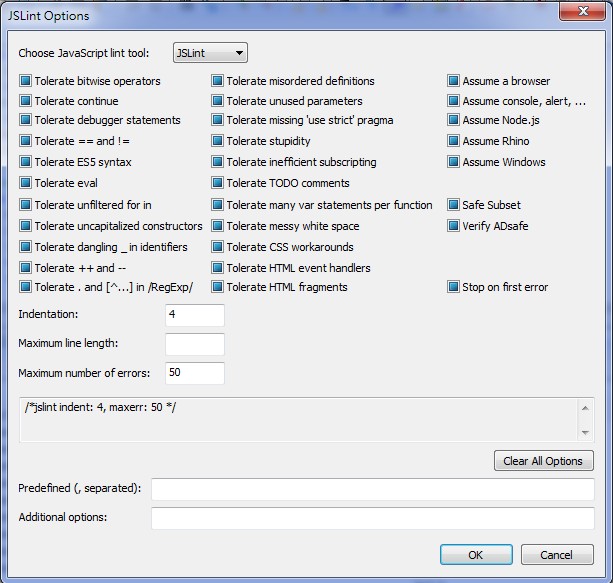This screenshot has width=613, height=583.
Task: Check Stop on first error
Action: (453, 287)
